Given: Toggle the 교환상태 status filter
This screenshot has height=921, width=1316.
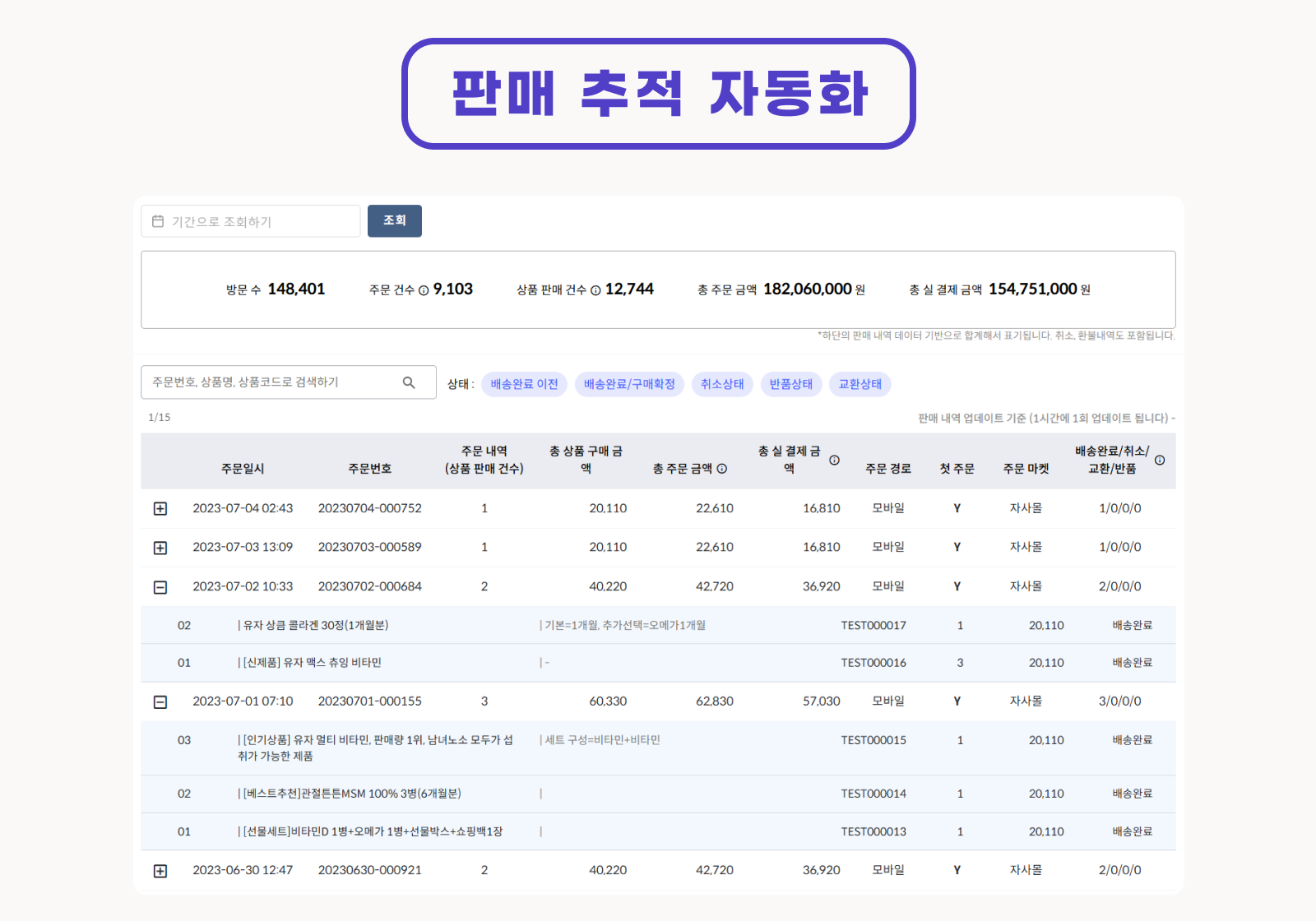Looking at the screenshot, I should coord(860,383).
